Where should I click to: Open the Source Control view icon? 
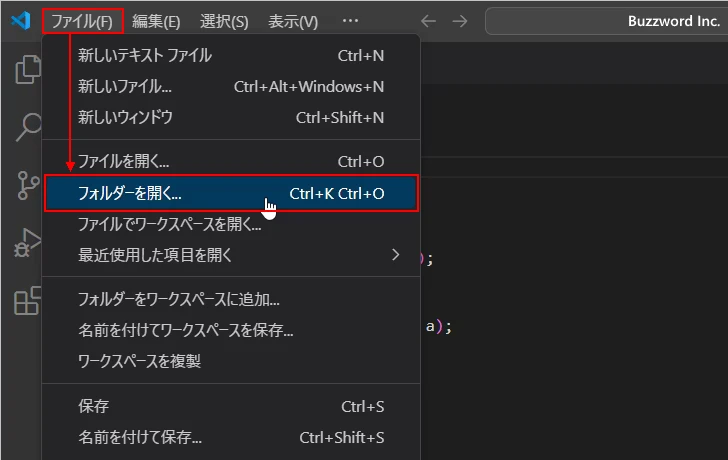tap(28, 185)
